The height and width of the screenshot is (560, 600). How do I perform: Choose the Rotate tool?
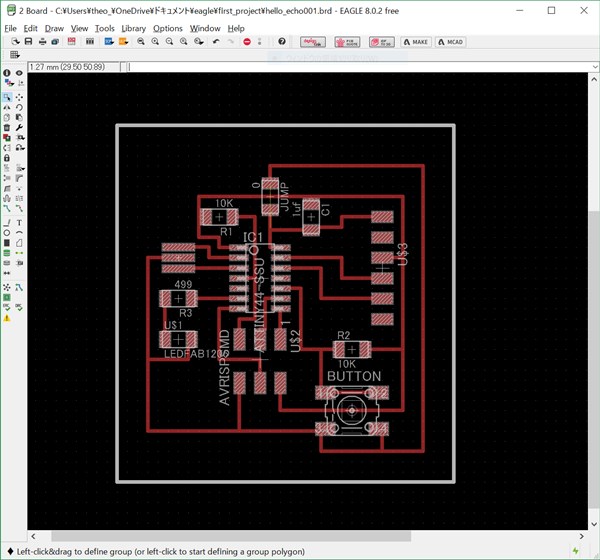19,107
